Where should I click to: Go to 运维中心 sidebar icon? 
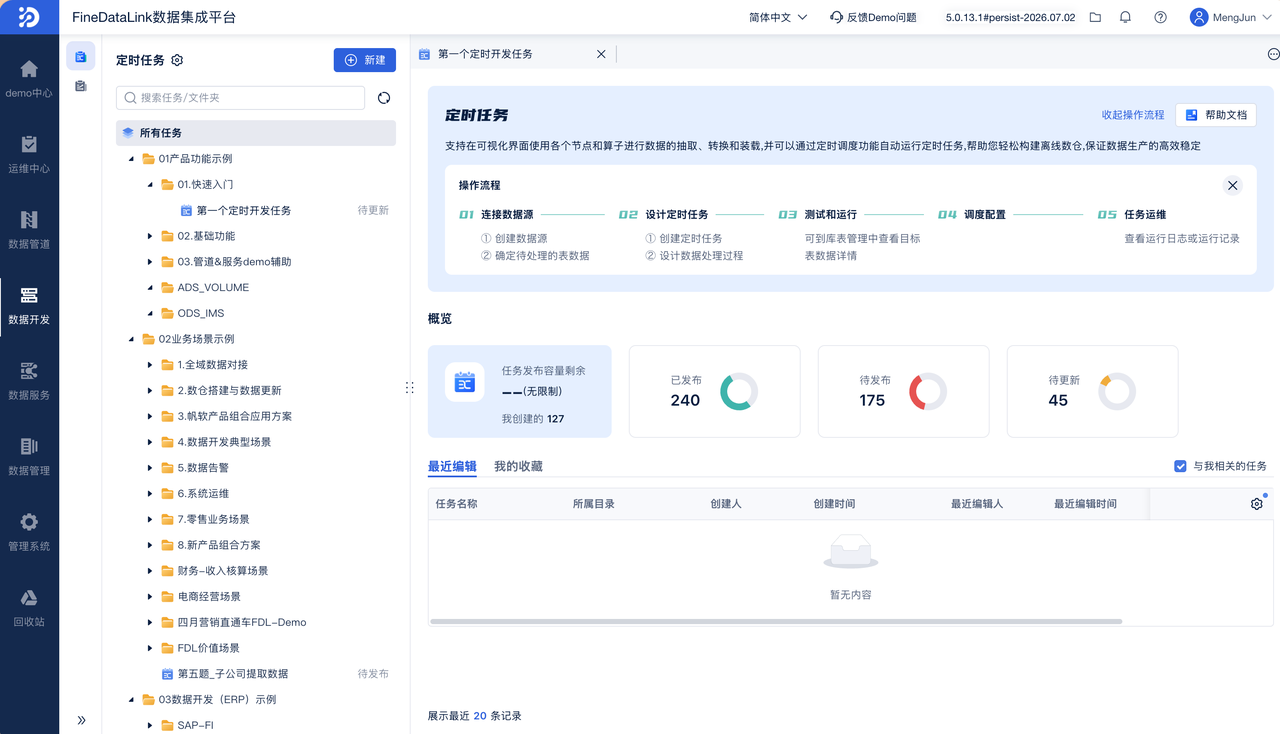point(29,154)
